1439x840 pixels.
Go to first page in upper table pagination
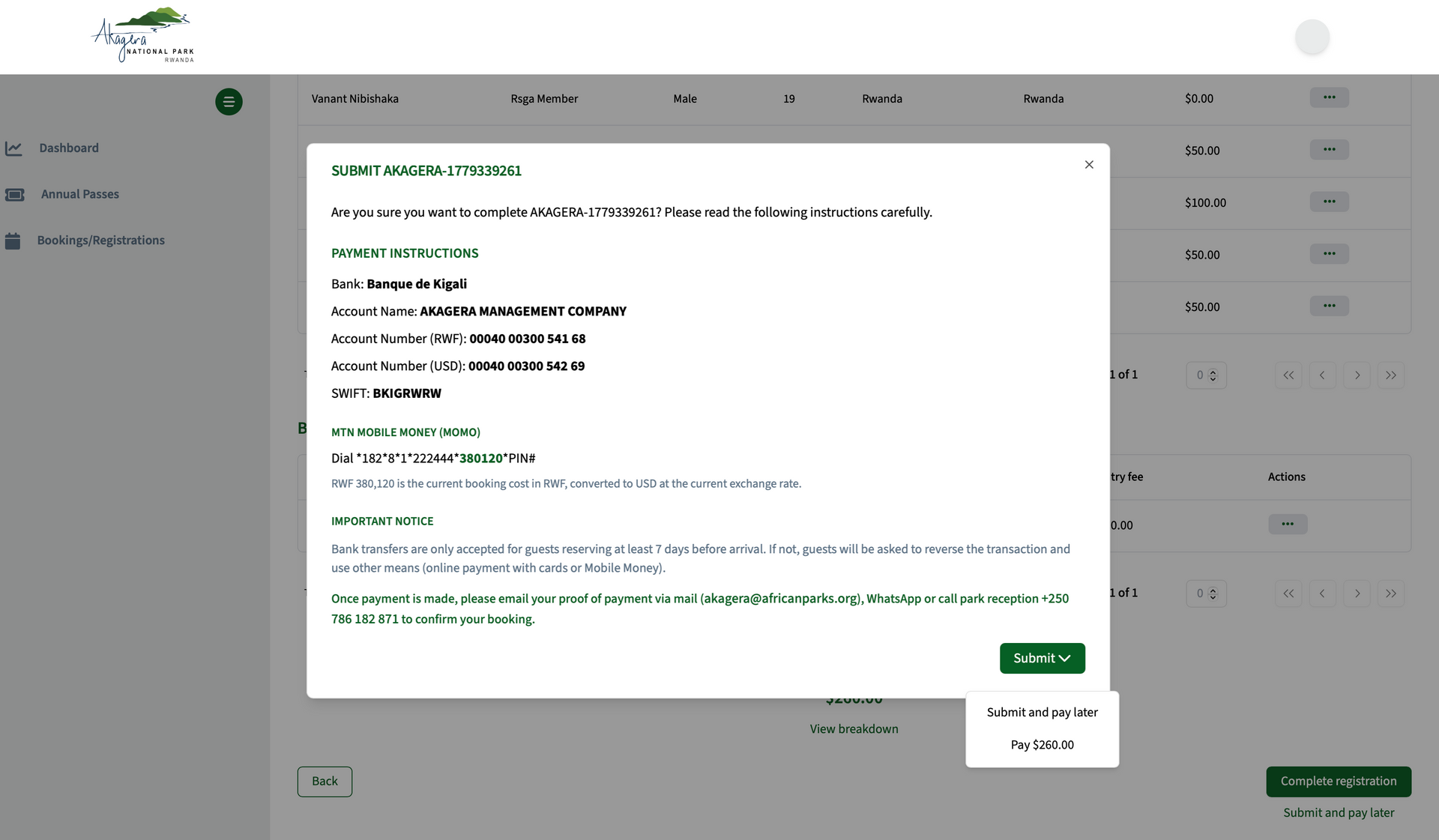click(x=1288, y=375)
